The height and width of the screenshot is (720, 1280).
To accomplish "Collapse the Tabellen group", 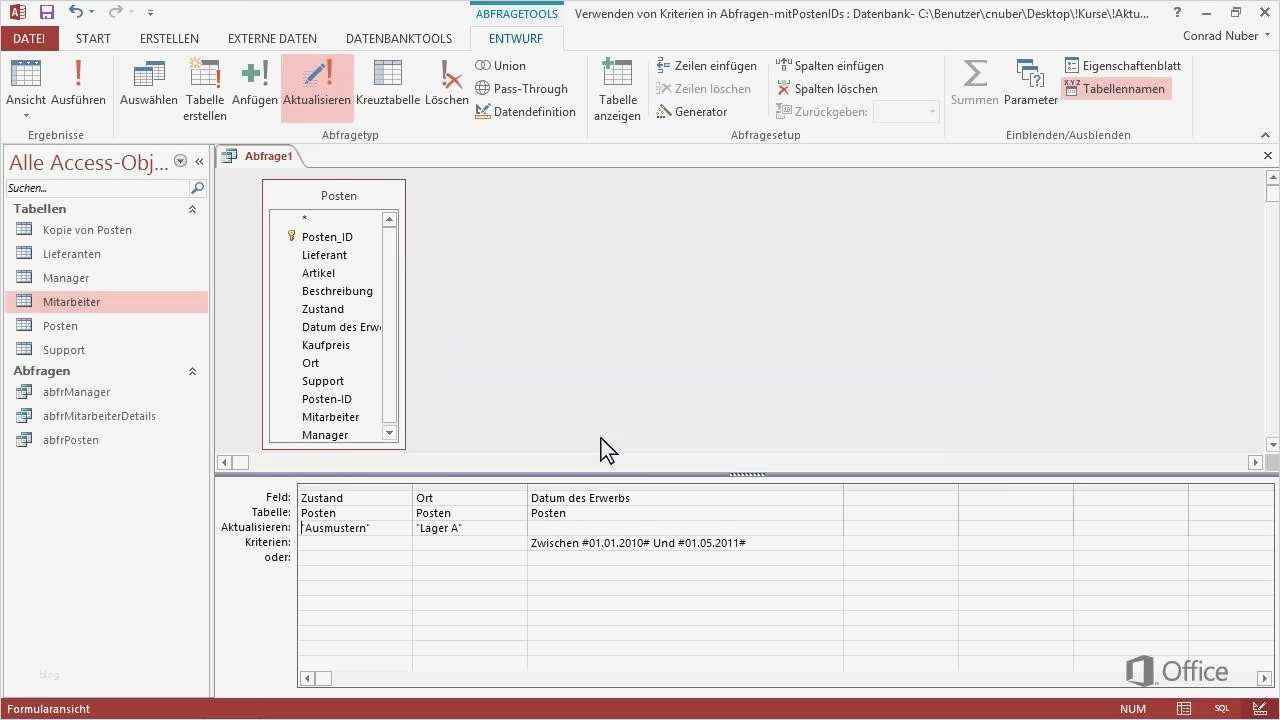I will 192,208.
